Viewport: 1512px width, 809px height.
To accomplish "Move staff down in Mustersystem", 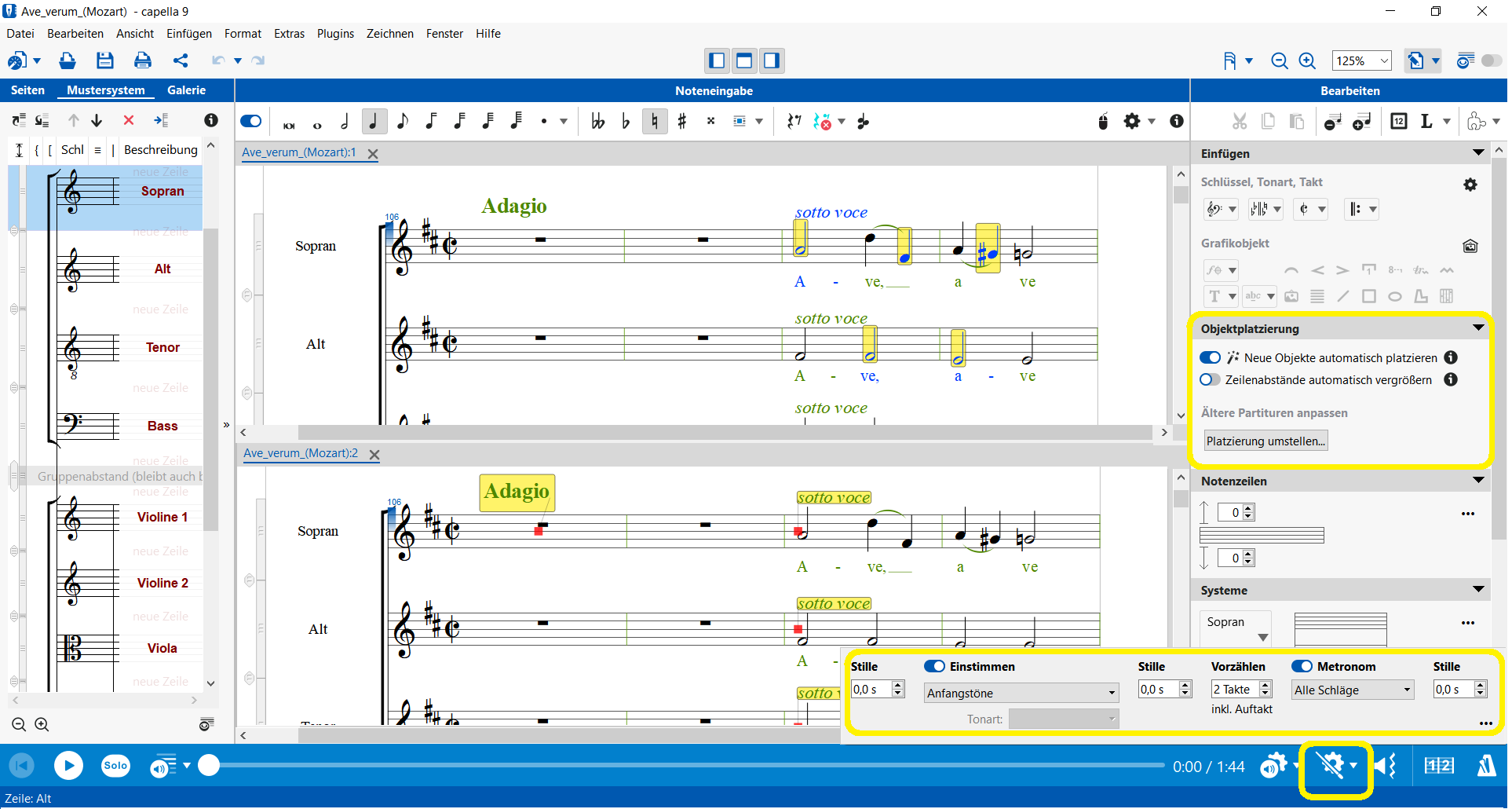I will click(97, 120).
